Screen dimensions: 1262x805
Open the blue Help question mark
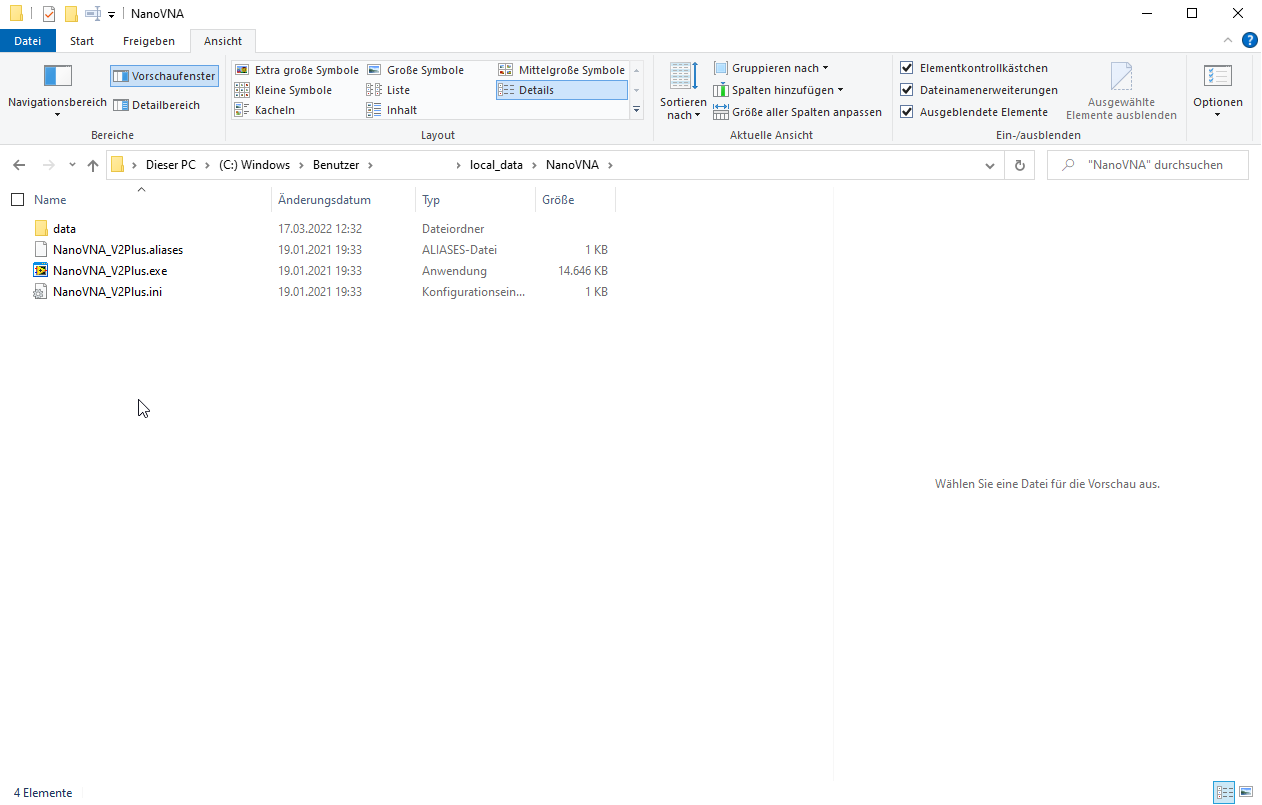[x=1249, y=40]
